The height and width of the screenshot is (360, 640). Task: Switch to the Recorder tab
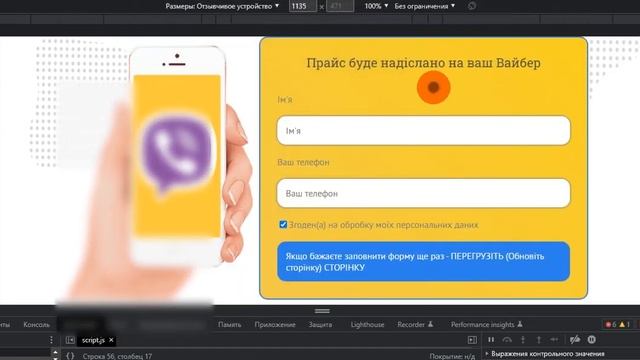pyautogui.click(x=415, y=324)
